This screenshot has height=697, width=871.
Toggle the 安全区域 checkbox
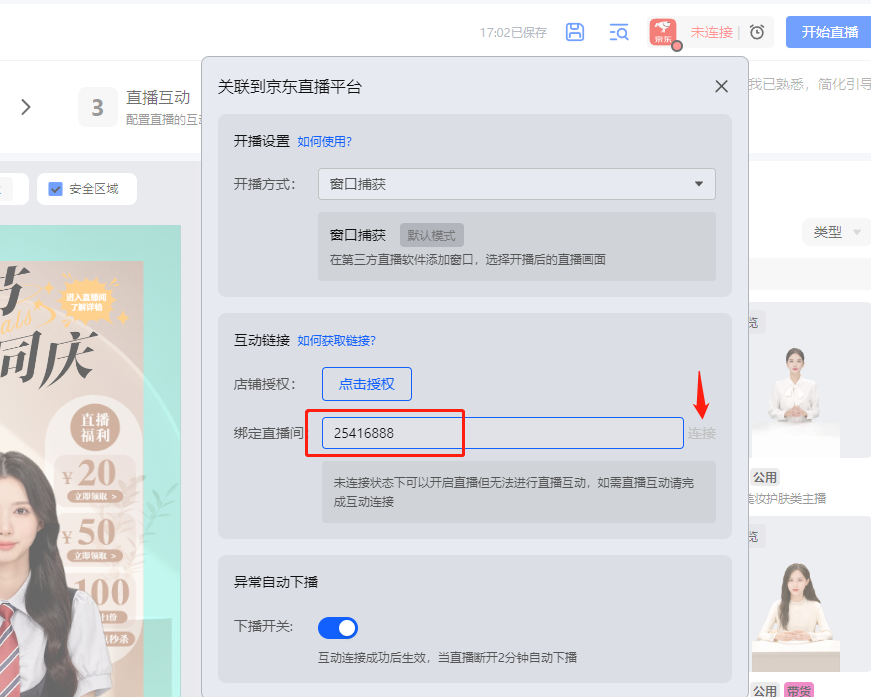point(56,189)
